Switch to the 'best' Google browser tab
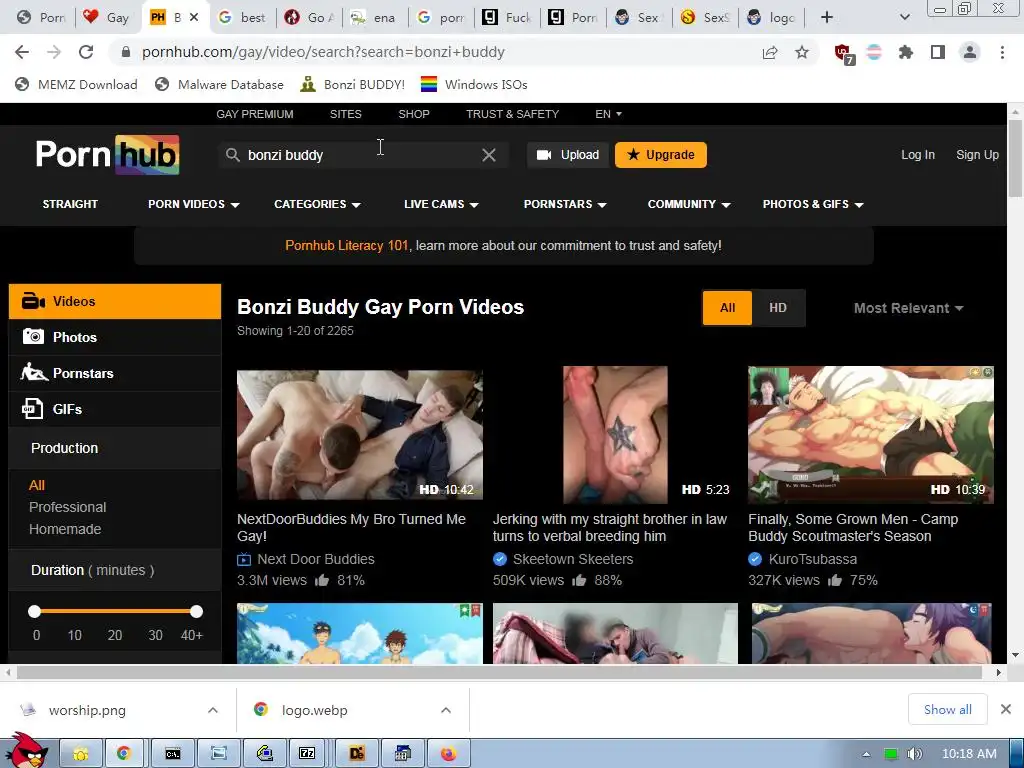 coord(242,18)
